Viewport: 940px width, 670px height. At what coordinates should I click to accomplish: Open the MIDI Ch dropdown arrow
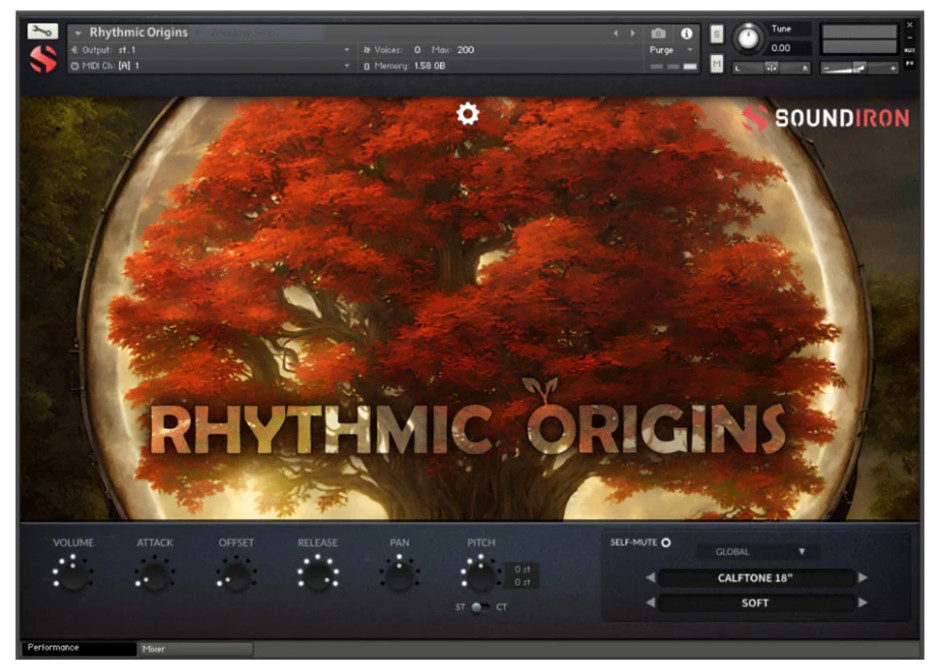347,66
